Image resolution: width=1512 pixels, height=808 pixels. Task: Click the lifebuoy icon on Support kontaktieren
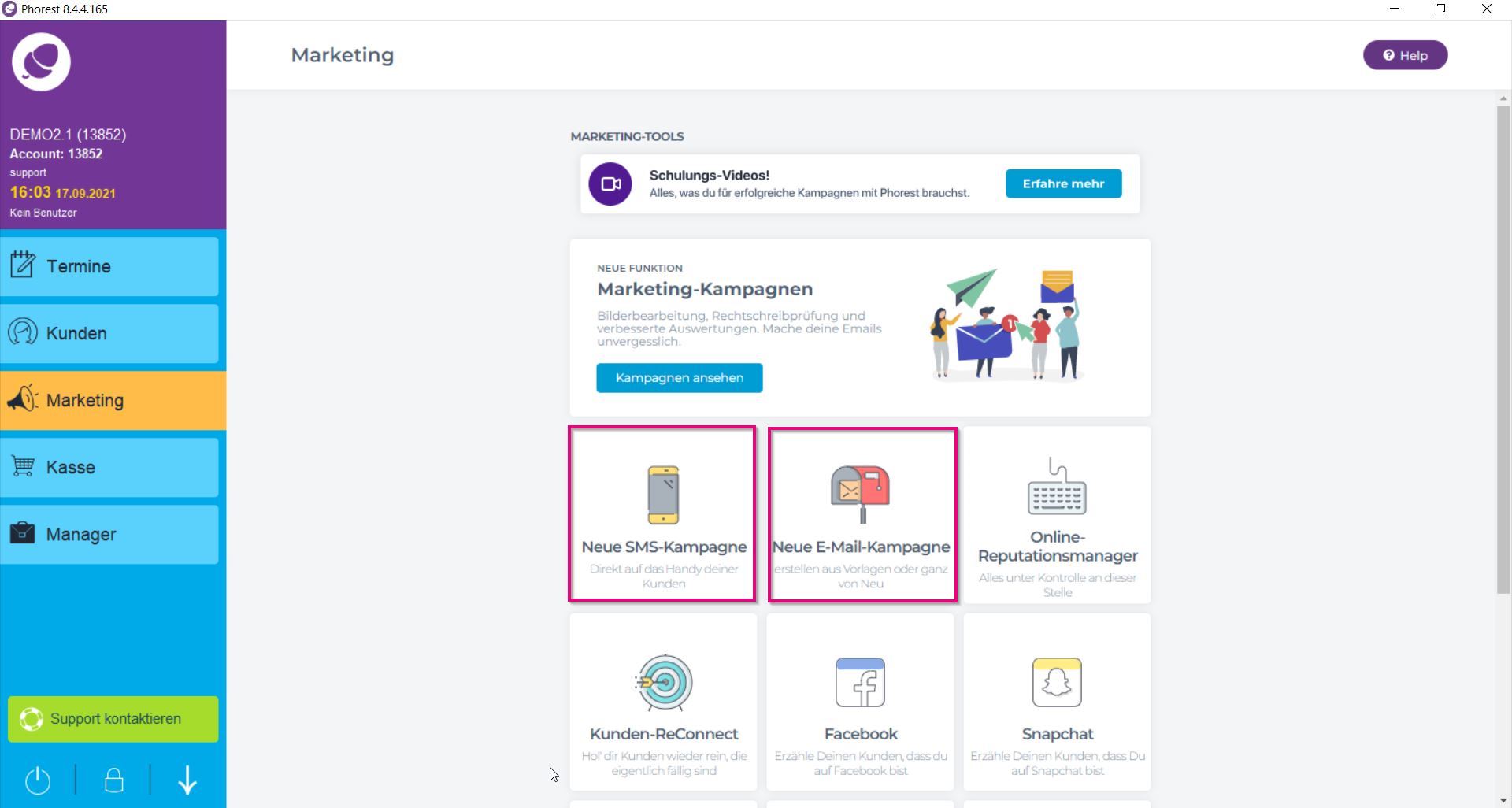click(31, 719)
